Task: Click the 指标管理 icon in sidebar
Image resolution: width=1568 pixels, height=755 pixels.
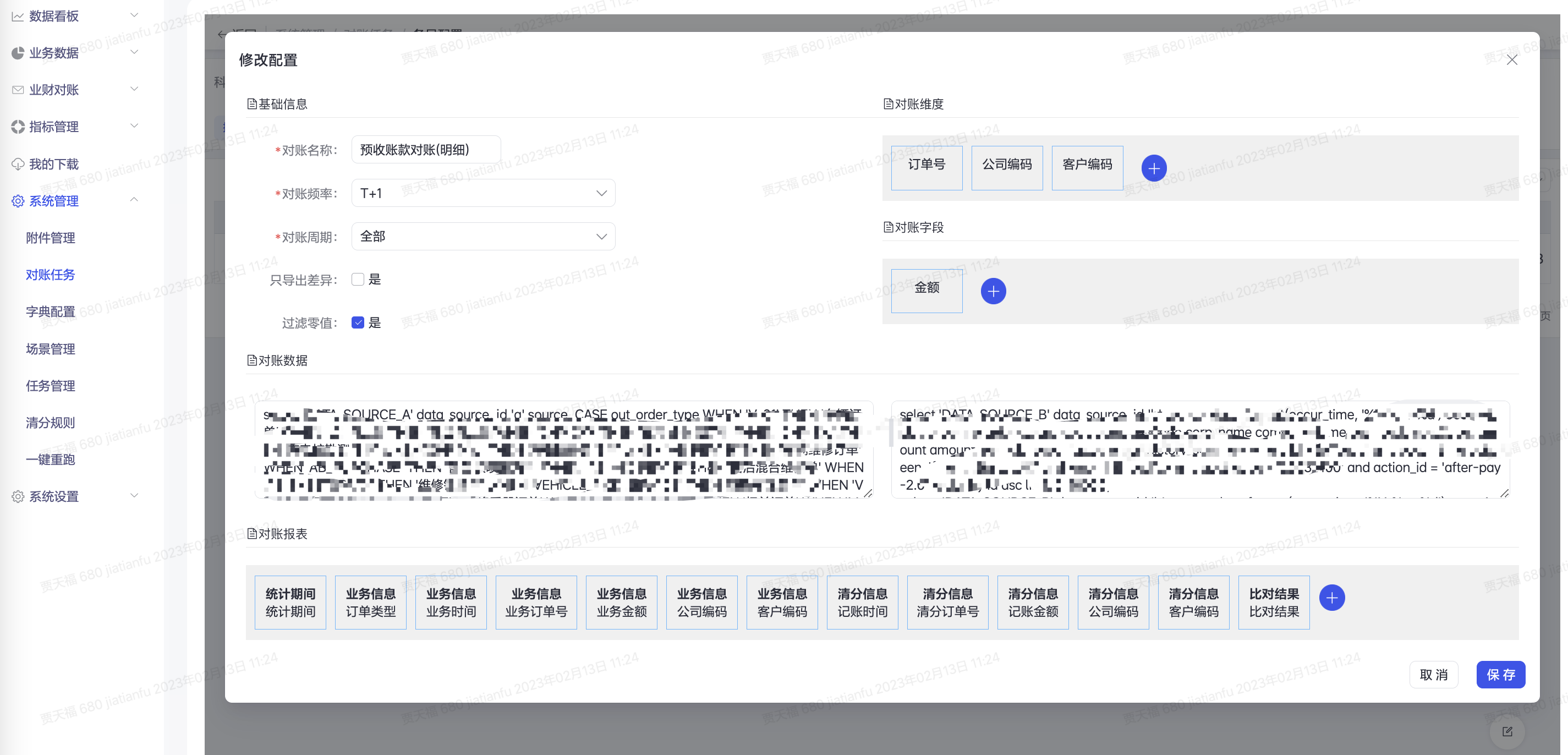Action: [18, 127]
